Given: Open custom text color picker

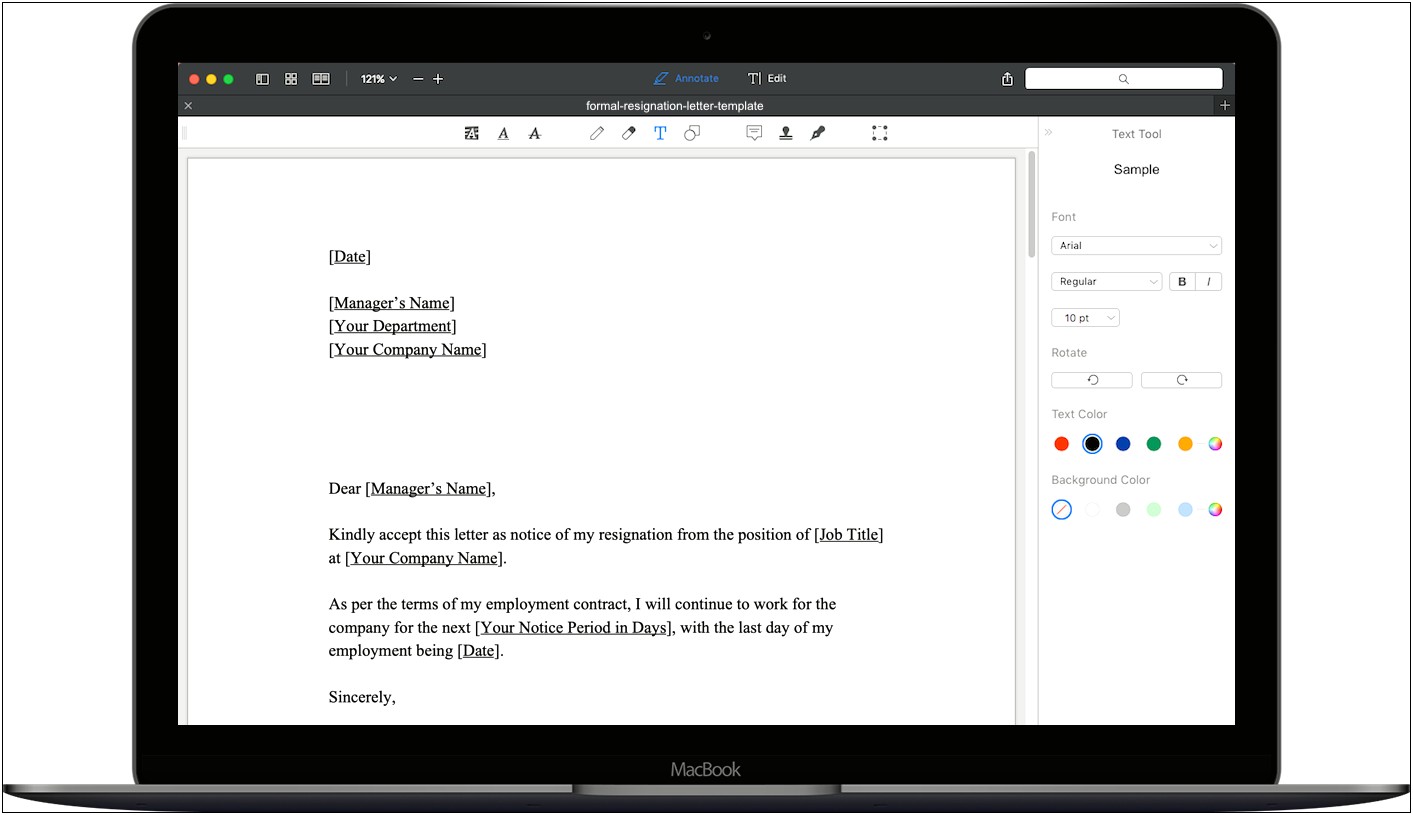Looking at the screenshot, I should (x=1215, y=444).
